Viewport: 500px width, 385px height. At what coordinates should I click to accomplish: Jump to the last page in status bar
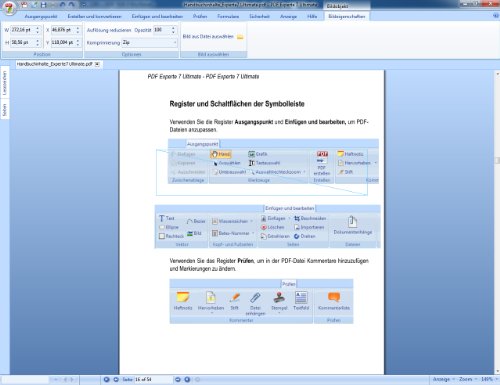[x=187, y=379]
